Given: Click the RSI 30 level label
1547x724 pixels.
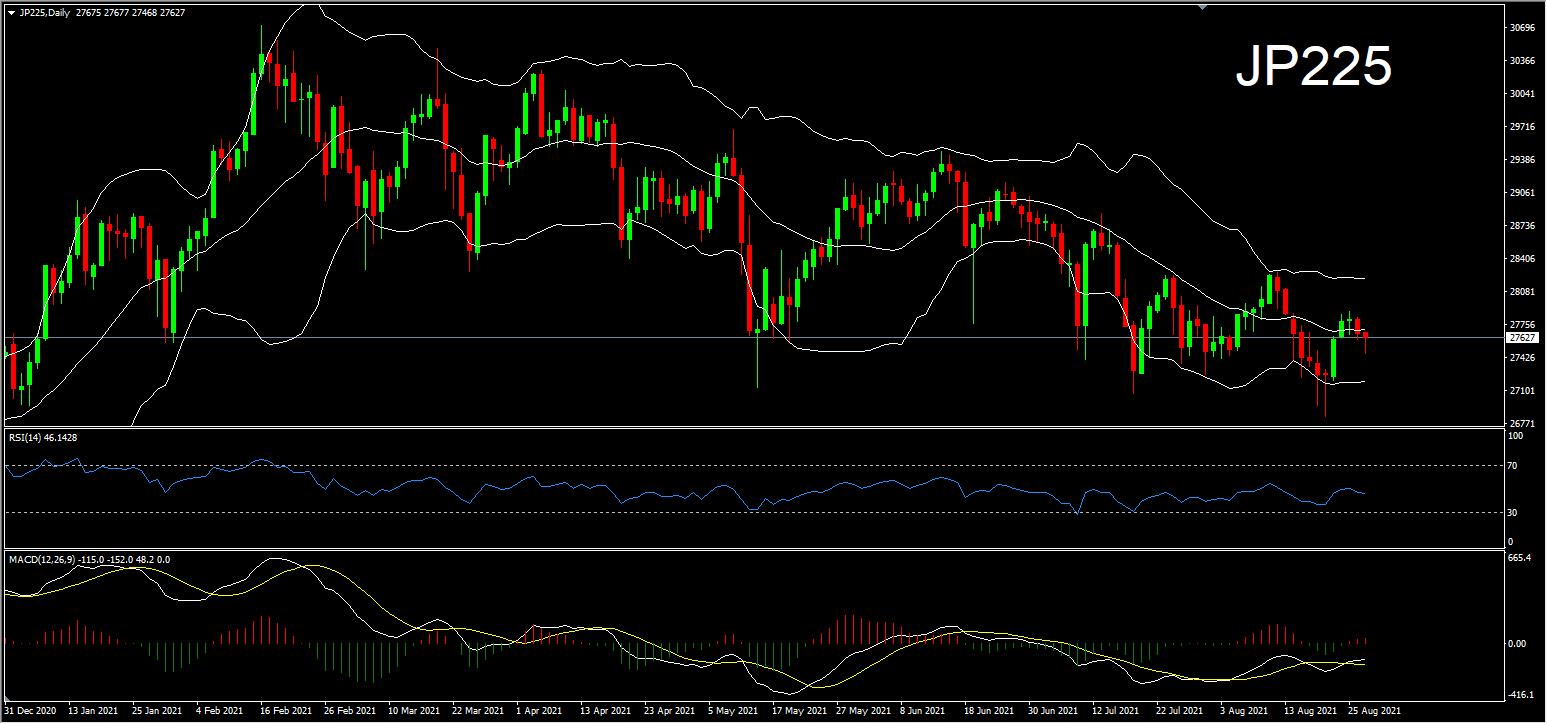Looking at the screenshot, I should pyautogui.click(x=1515, y=512).
